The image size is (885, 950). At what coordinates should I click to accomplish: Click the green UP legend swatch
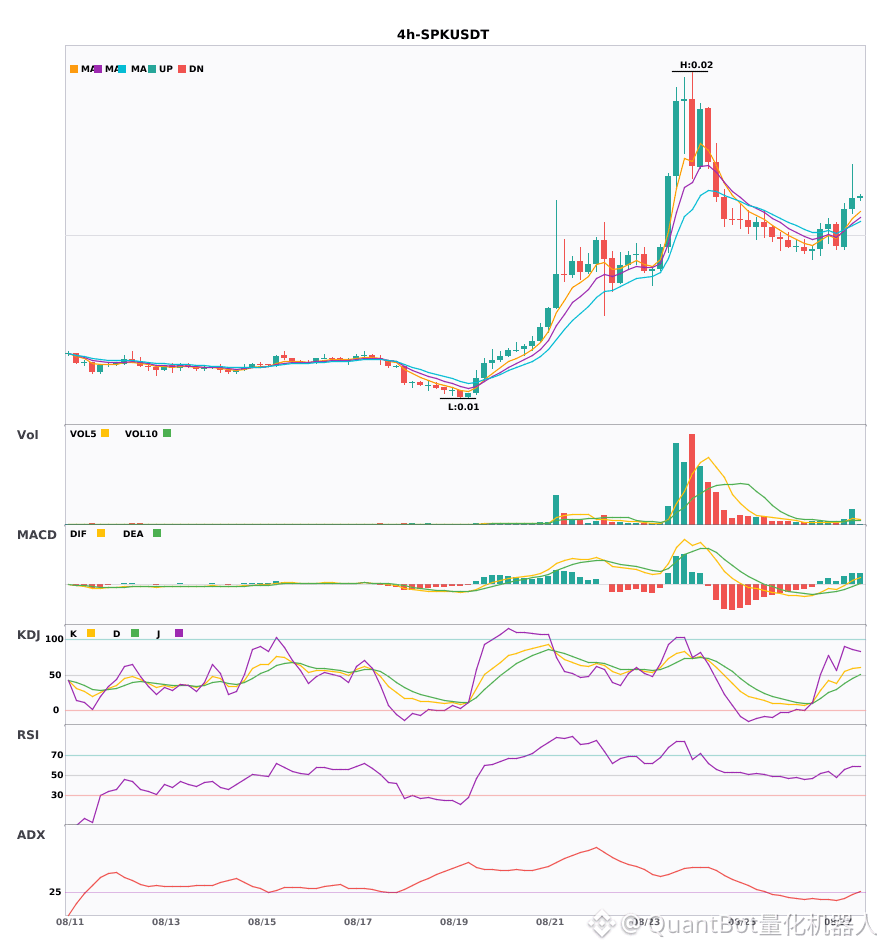(152, 69)
